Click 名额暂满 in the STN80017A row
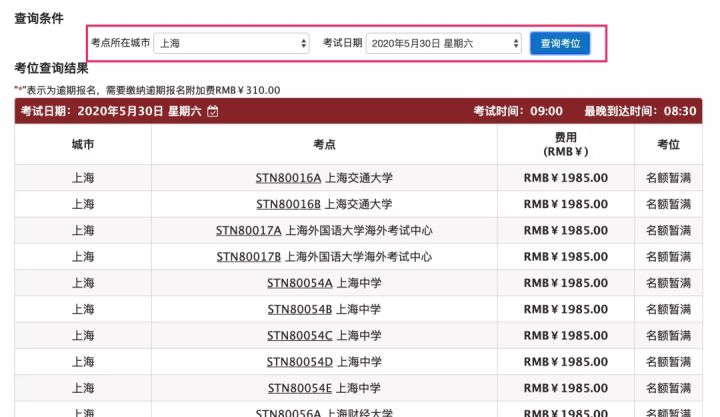The image size is (720, 417). point(668,230)
